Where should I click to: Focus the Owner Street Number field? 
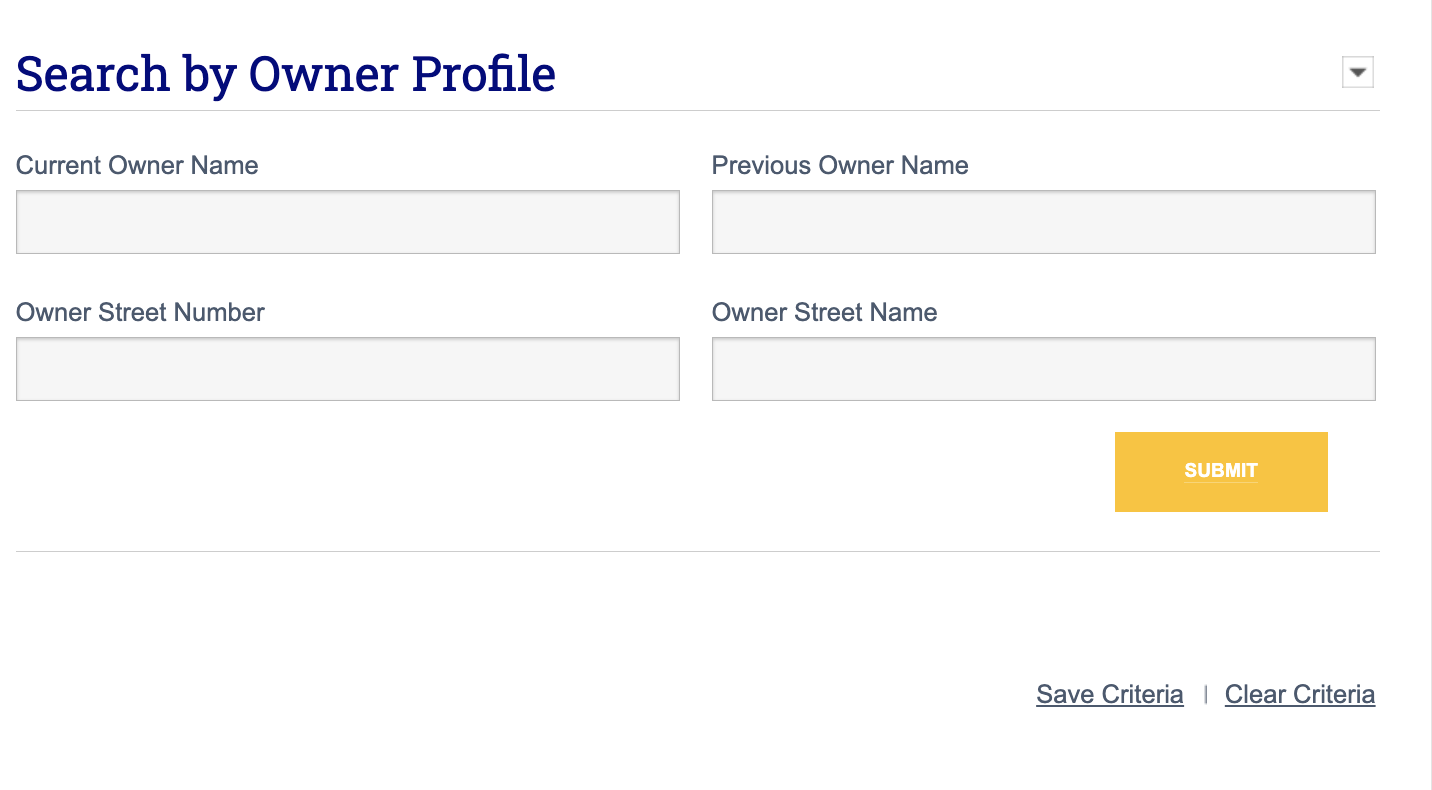coord(347,368)
